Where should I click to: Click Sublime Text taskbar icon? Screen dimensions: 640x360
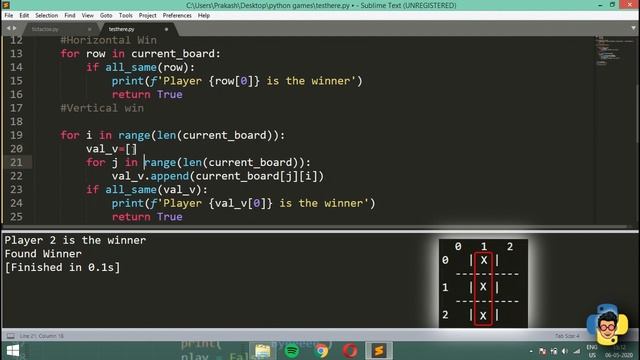(x=378, y=351)
